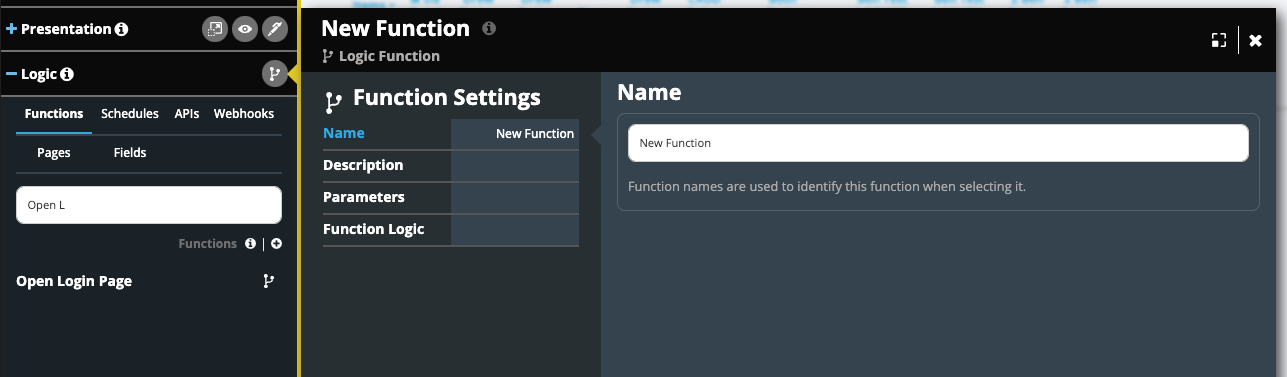The image size is (1287, 377).
Task: Click the Logic branch icon button
Action: pos(274,73)
